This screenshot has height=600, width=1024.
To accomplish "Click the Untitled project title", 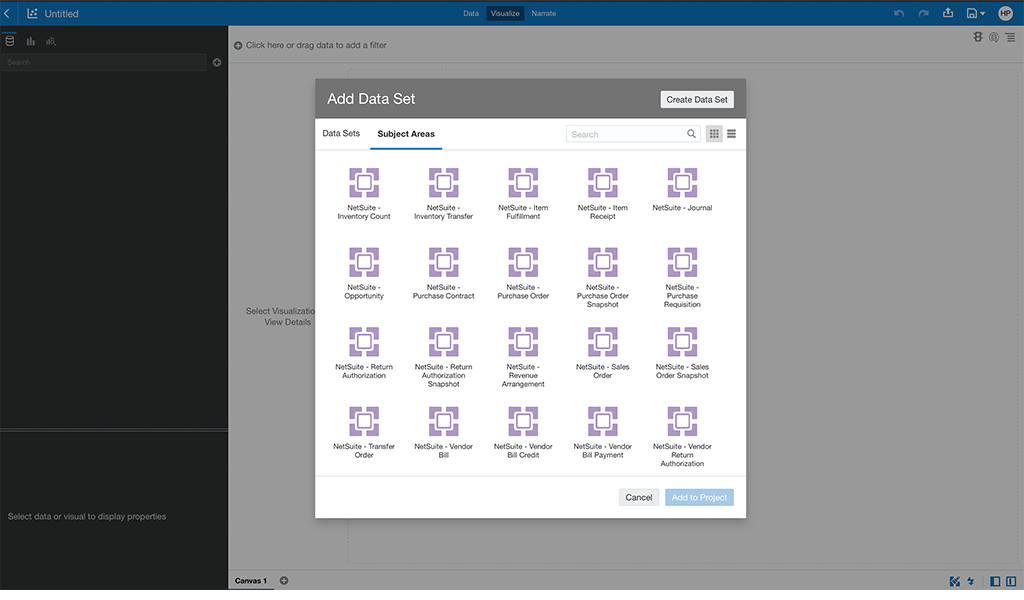I will point(61,14).
